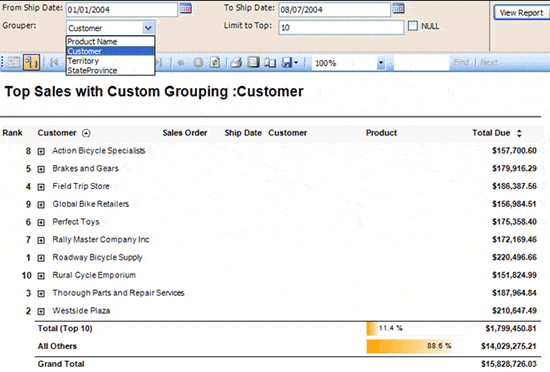The height and width of the screenshot is (372, 550).
Task: Refresh the report
Action: pos(215,63)
